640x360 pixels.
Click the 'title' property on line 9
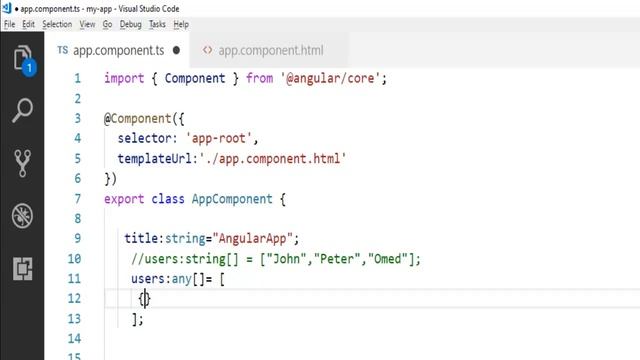tap(141, 238)
